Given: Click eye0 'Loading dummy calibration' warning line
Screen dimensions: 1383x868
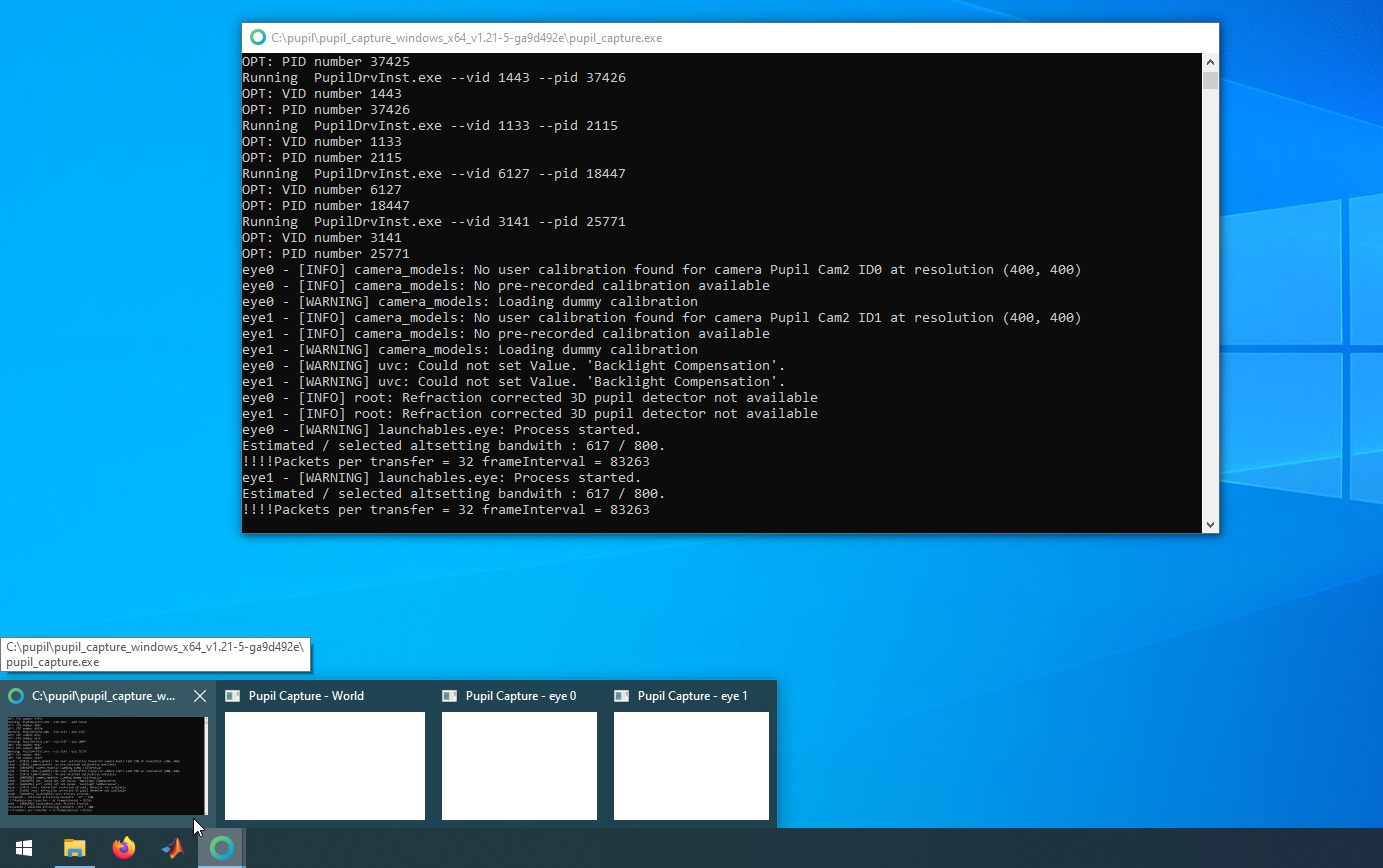Looking at the screenshot, I should click(470, 301).
